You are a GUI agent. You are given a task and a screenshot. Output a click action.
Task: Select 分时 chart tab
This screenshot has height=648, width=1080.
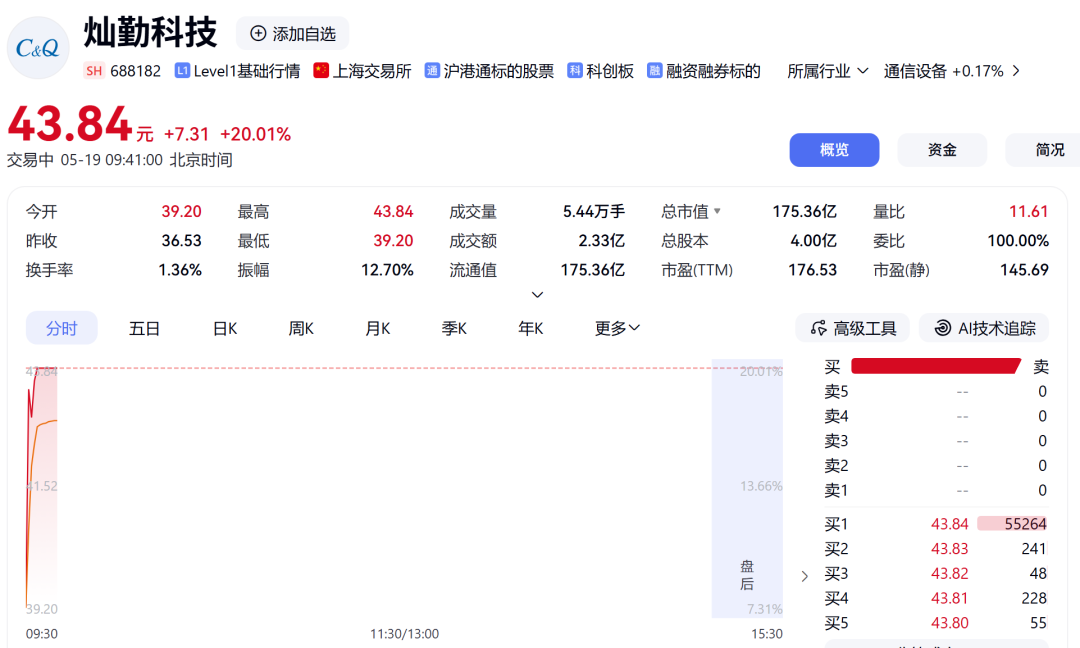pos(62,328)
